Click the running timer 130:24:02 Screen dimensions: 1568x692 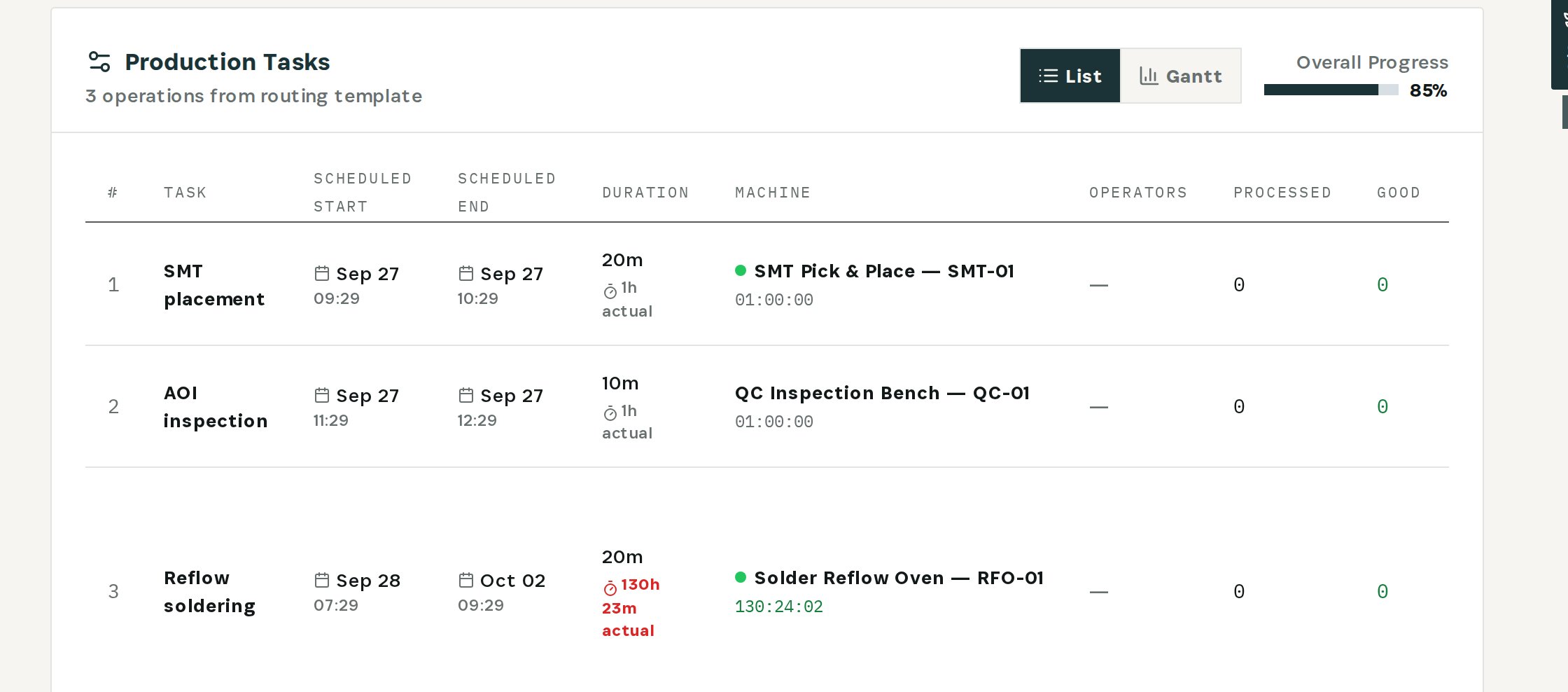click(x=779, y=607)
